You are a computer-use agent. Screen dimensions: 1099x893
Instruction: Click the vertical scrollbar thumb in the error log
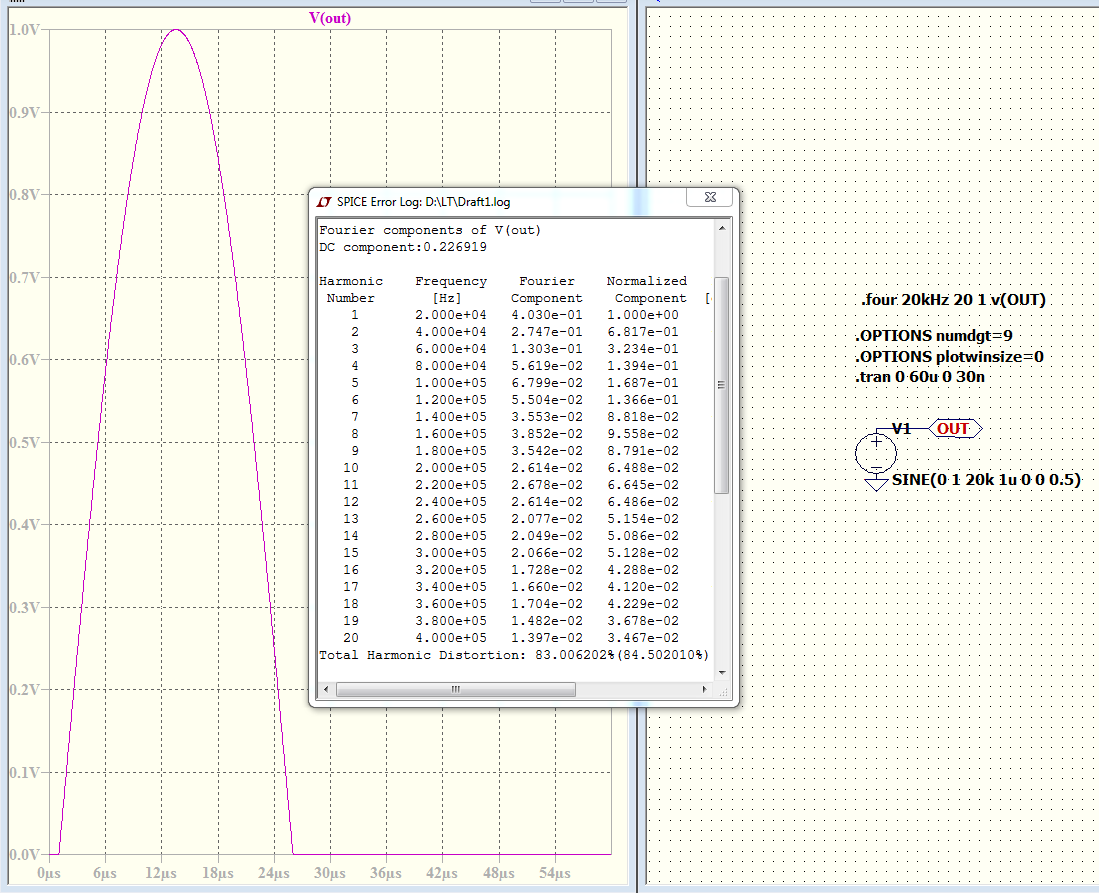[x=722, y=385]
